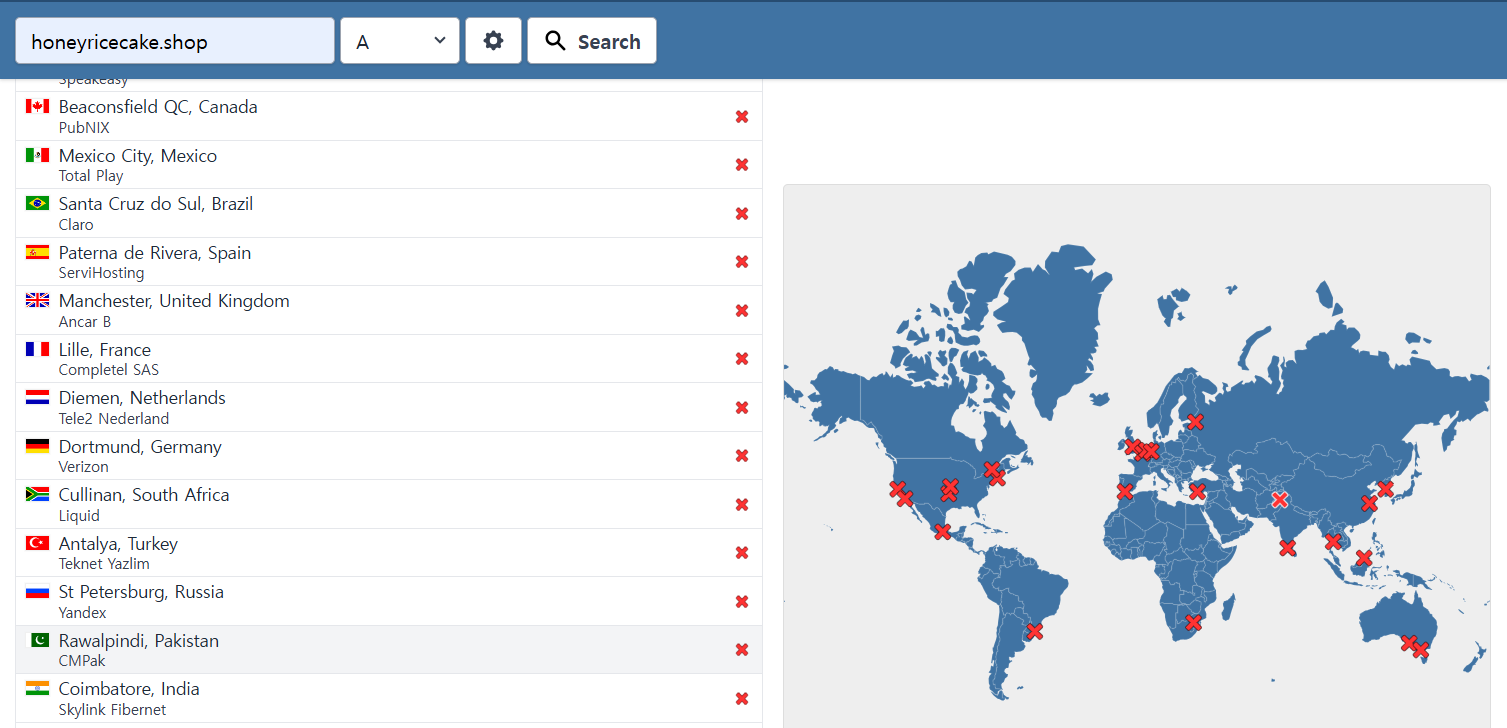Select the "Mexico City, Mexico" location text
The image size is (1507, 728).
138,156
